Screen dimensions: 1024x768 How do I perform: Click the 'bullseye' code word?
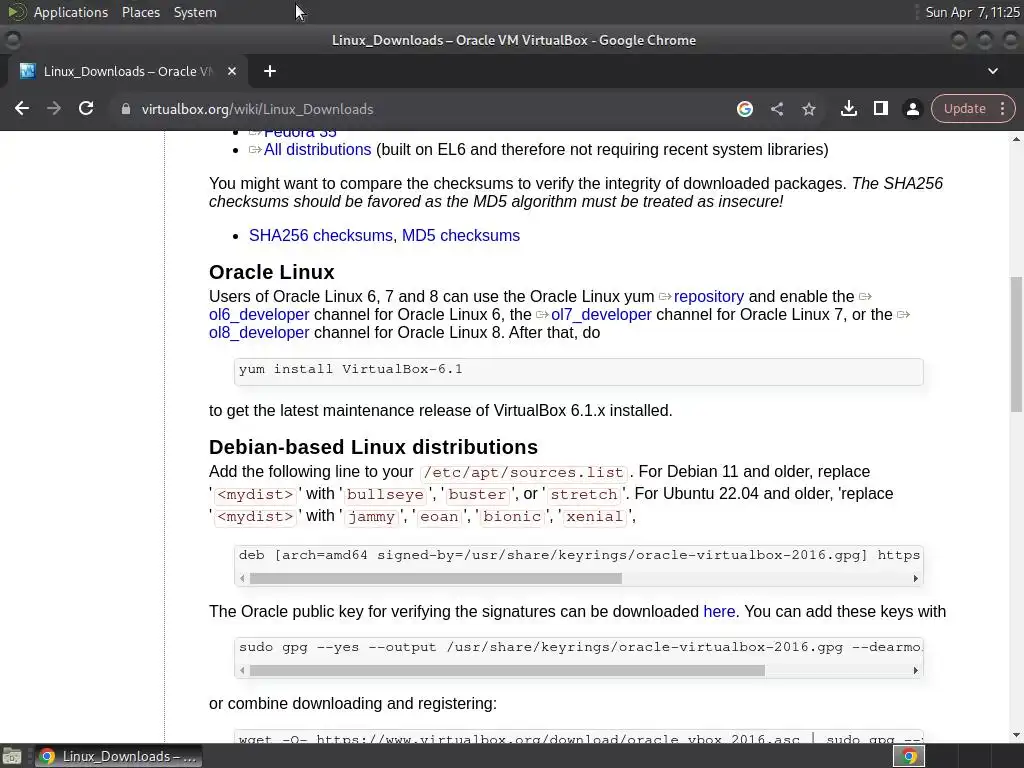[385, 494]
